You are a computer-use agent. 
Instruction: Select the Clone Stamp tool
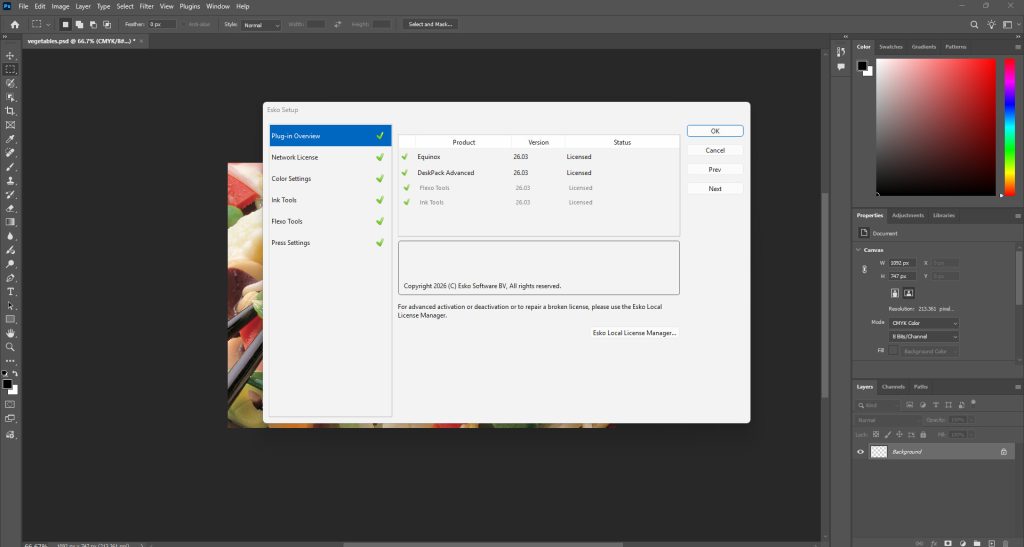(10, 181)
